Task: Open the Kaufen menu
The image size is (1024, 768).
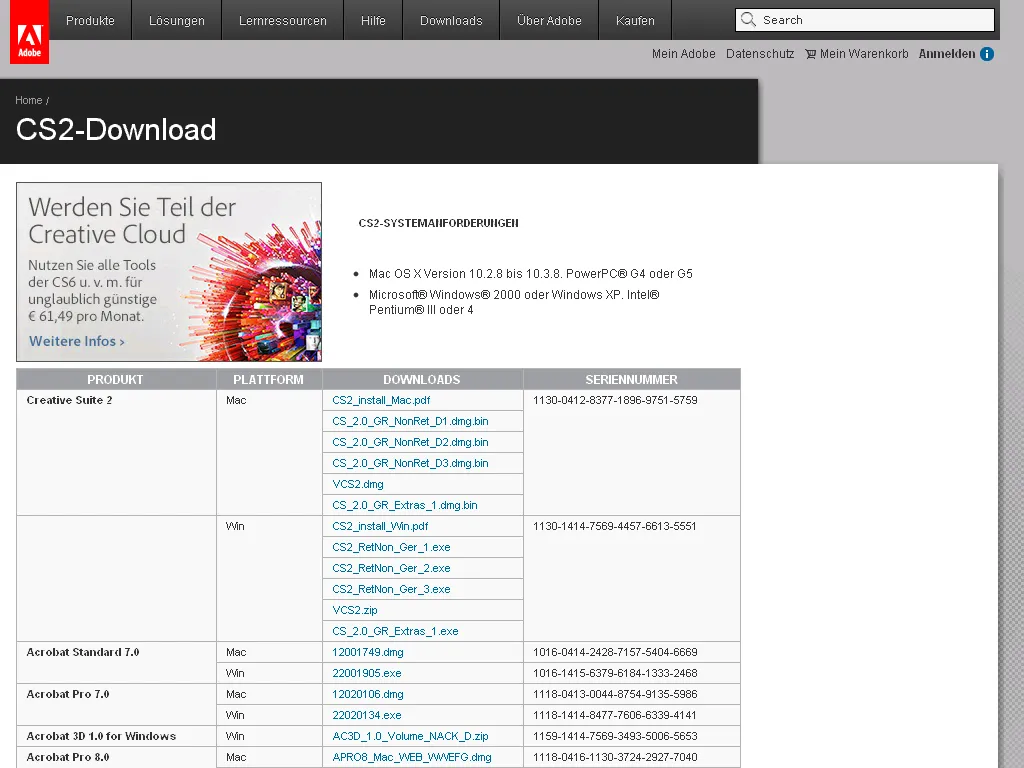Action: click(x=634, y=20)
